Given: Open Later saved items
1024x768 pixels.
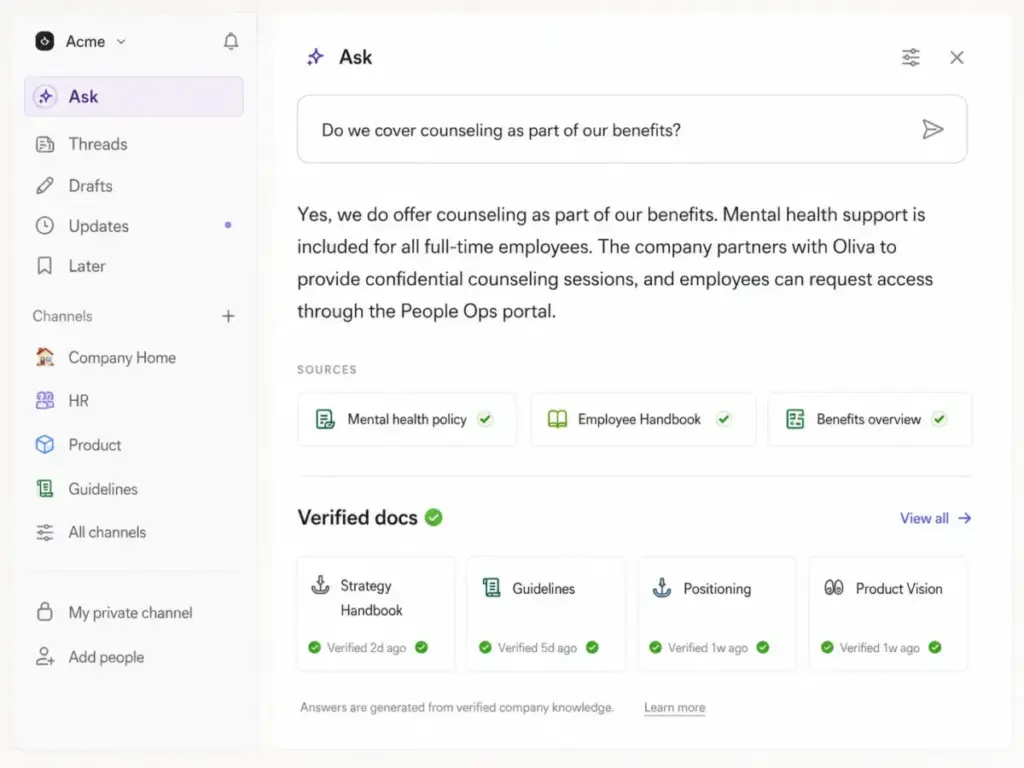Looking at the screenshot, I should tap(134, 266).
